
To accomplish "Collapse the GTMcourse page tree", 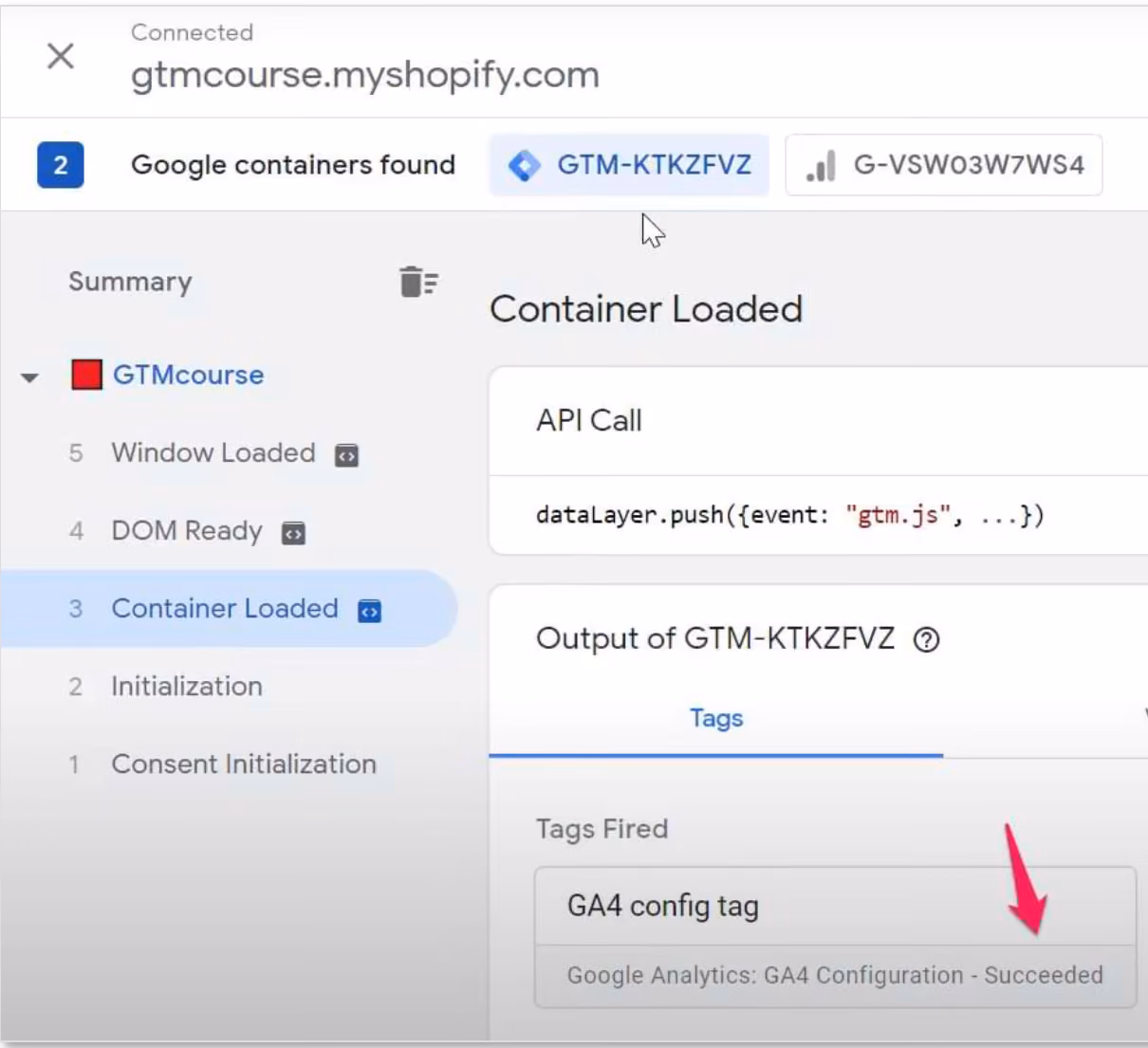I will click(30, 377).
